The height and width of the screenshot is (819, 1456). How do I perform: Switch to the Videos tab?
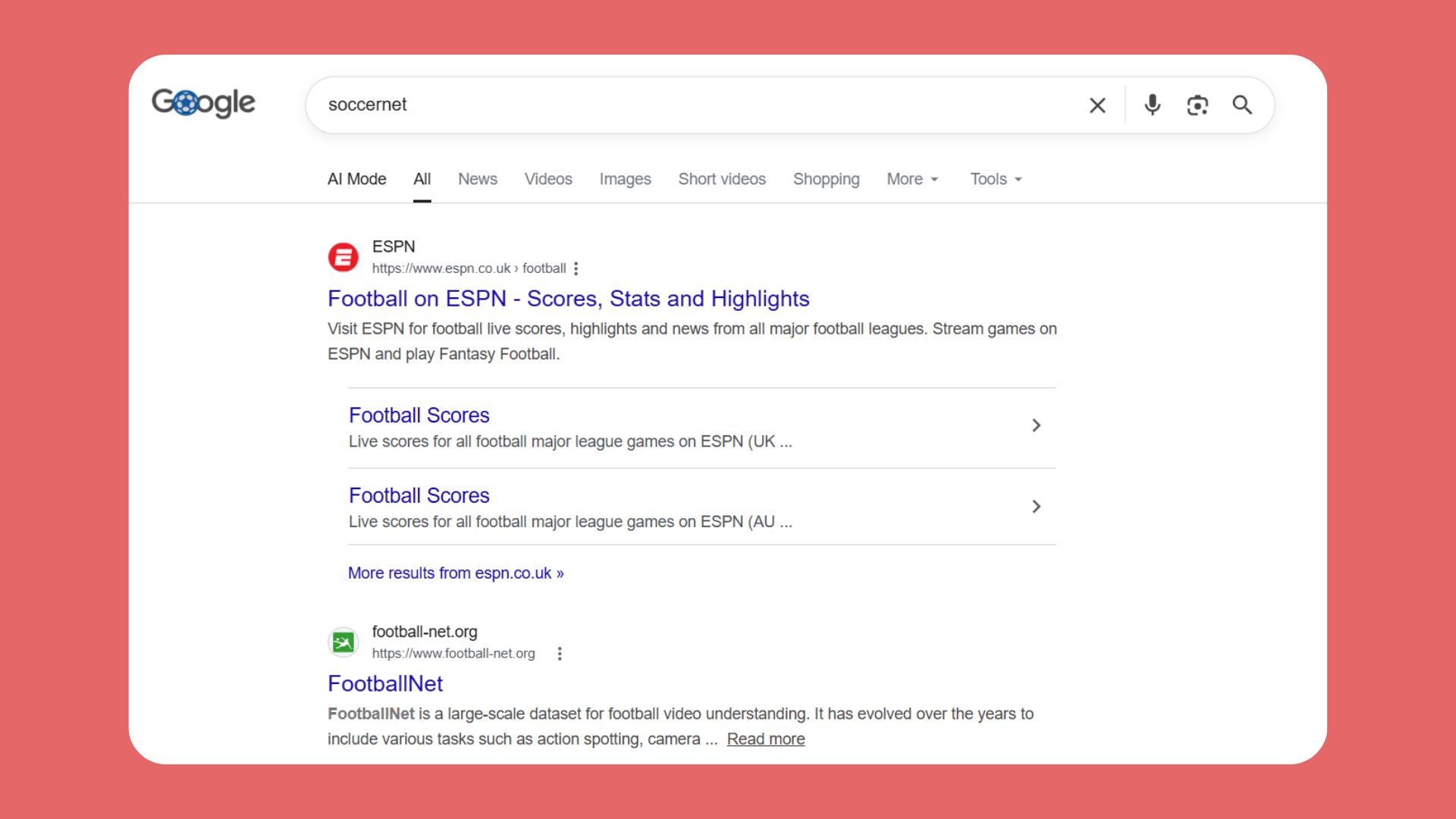(548, 179)
